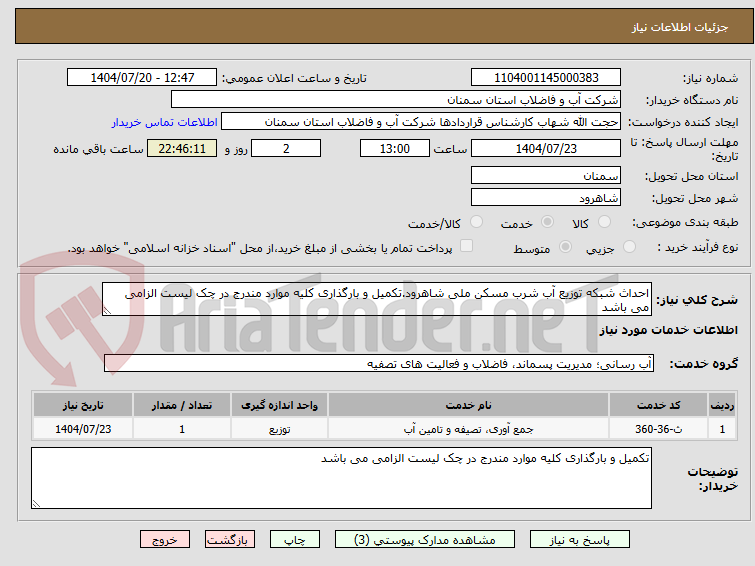Click the ایجاد کننده درخواست field
The width and height of the screenshot is (755, 566).
(421, 122)
